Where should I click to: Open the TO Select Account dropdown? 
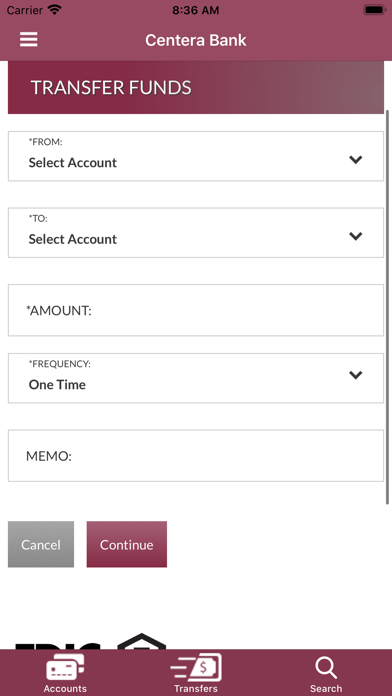coord(196,233)
